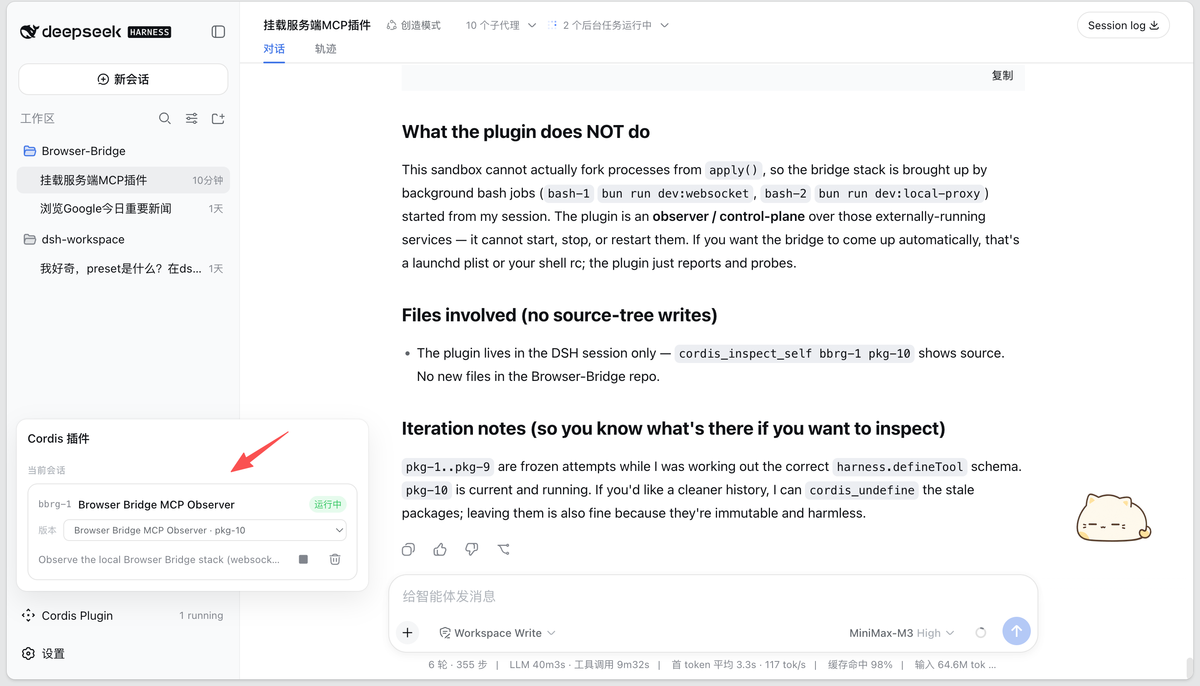Open the Workspace Write permission dropdown

tap(497, 633)
